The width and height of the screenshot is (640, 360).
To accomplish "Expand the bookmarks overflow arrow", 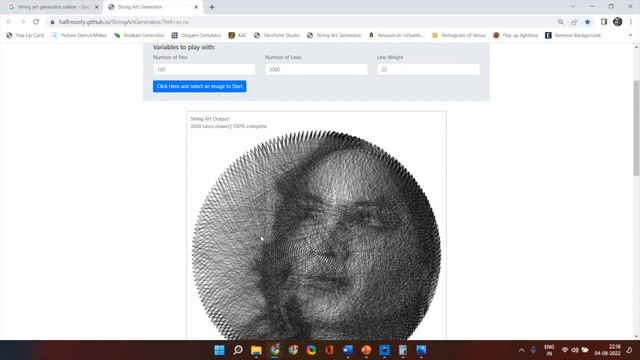I will pos(630,36).
